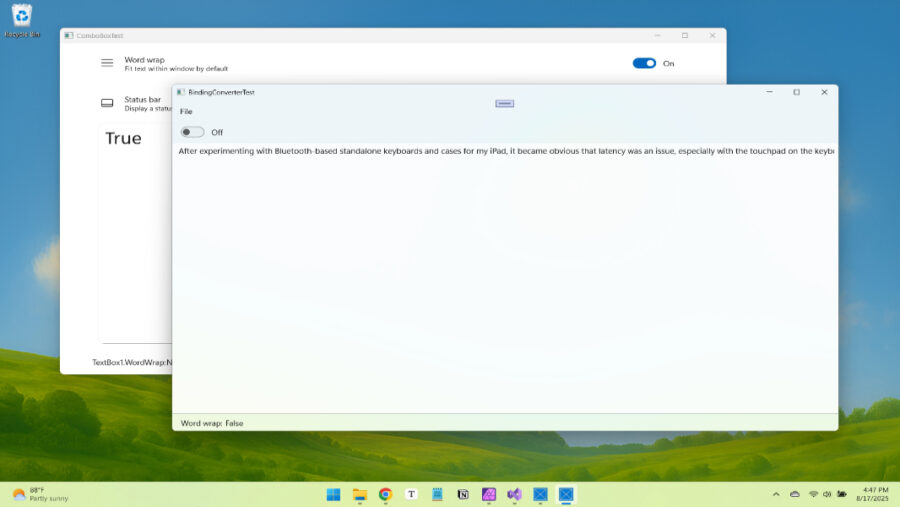Switch to the first blue test app in taskbar
The height and width of the screenshot is (507, 900).
[x=541, y=494]
